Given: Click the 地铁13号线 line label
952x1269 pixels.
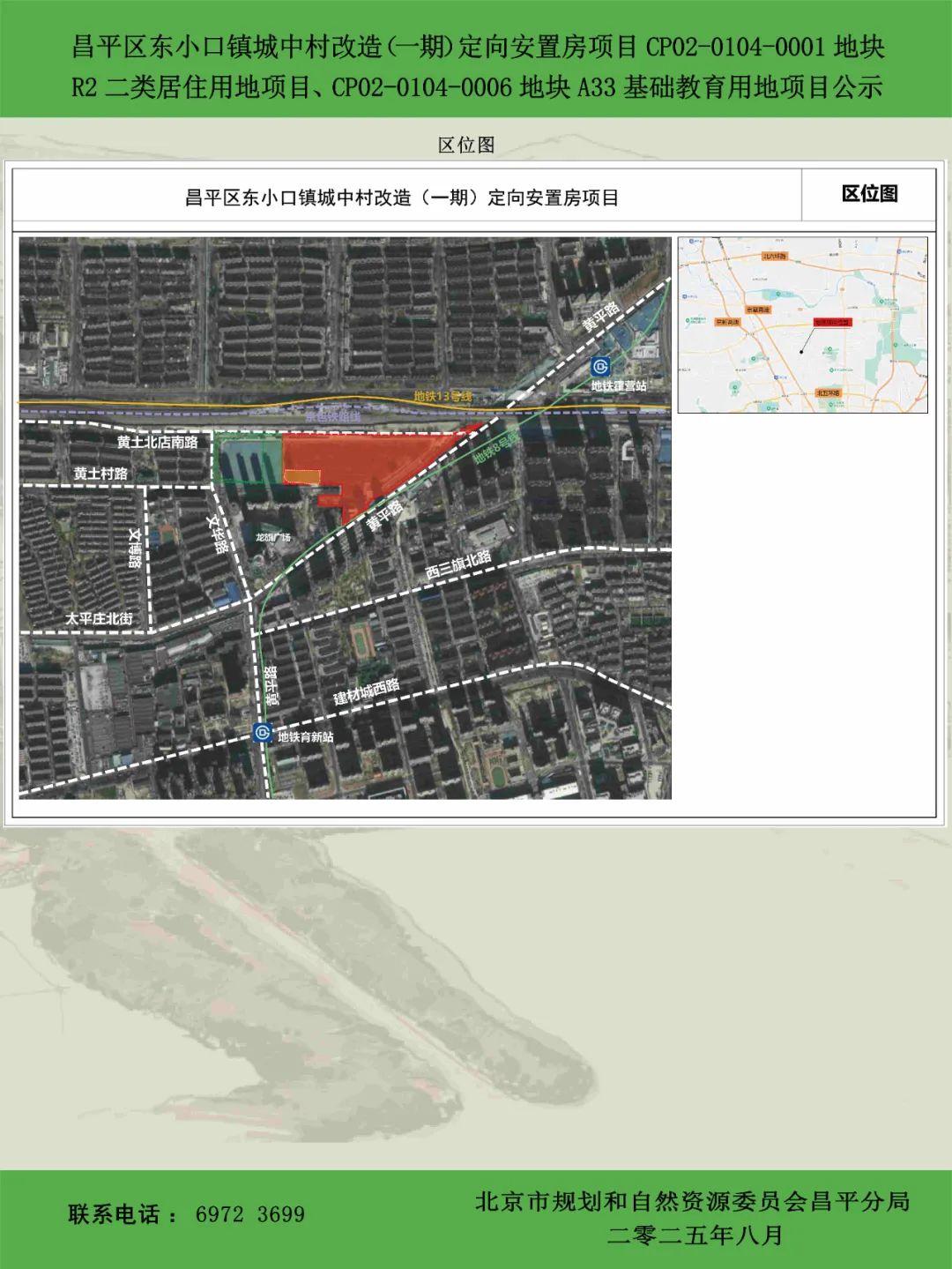Looking at the screenshot, I should tap(443, 397).
